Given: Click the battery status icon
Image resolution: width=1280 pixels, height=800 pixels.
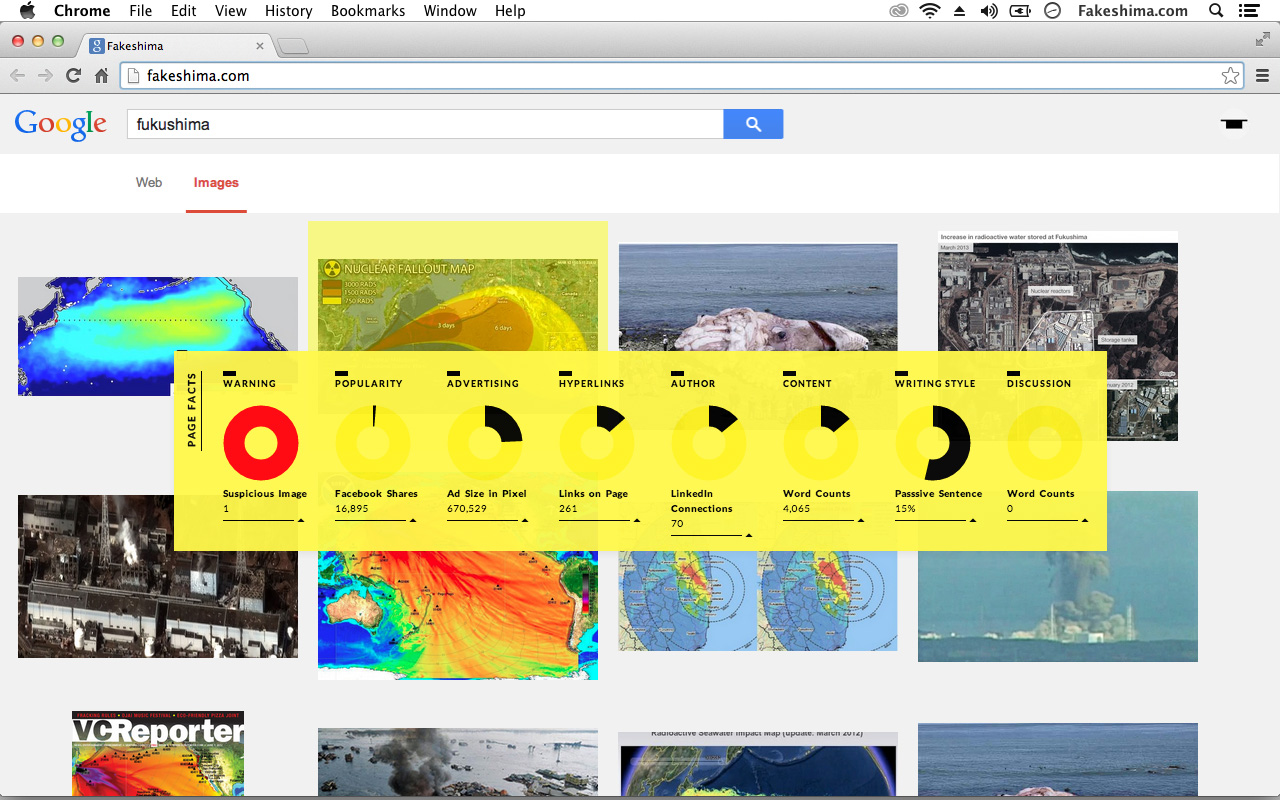Looking at the screenshot, I should point(1020,11).
